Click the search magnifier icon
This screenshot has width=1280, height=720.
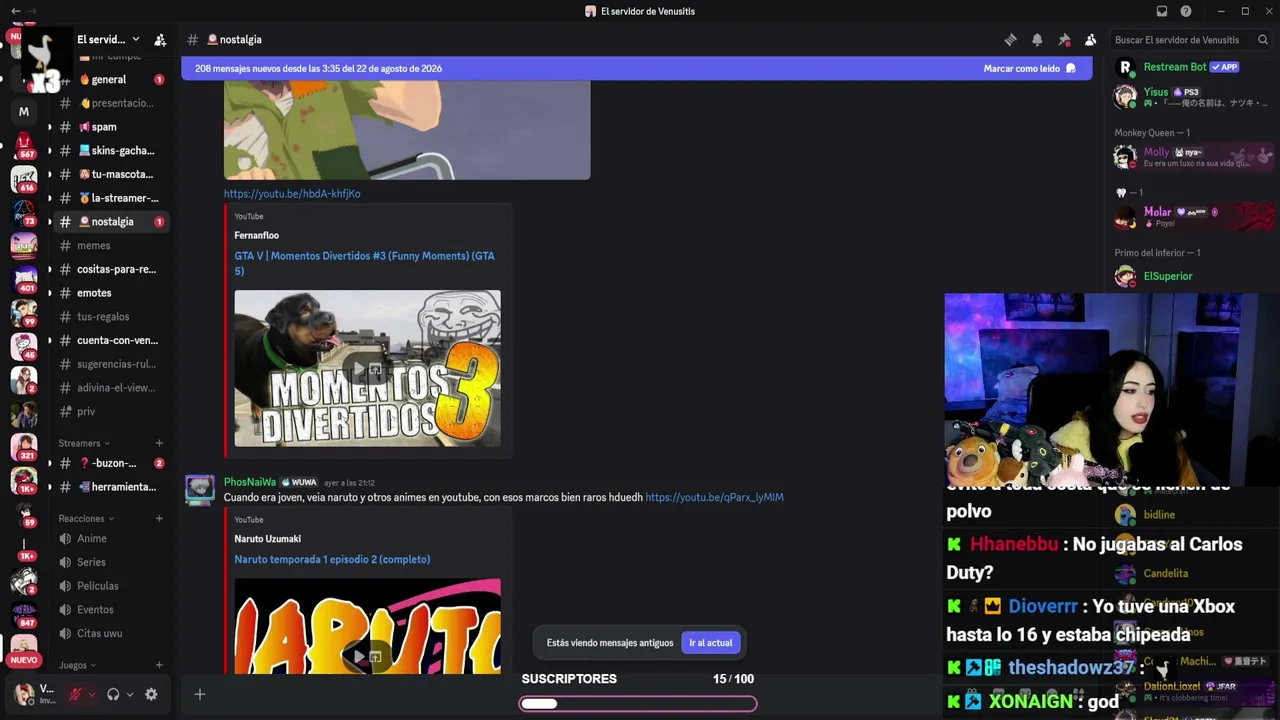[1263, 40]
